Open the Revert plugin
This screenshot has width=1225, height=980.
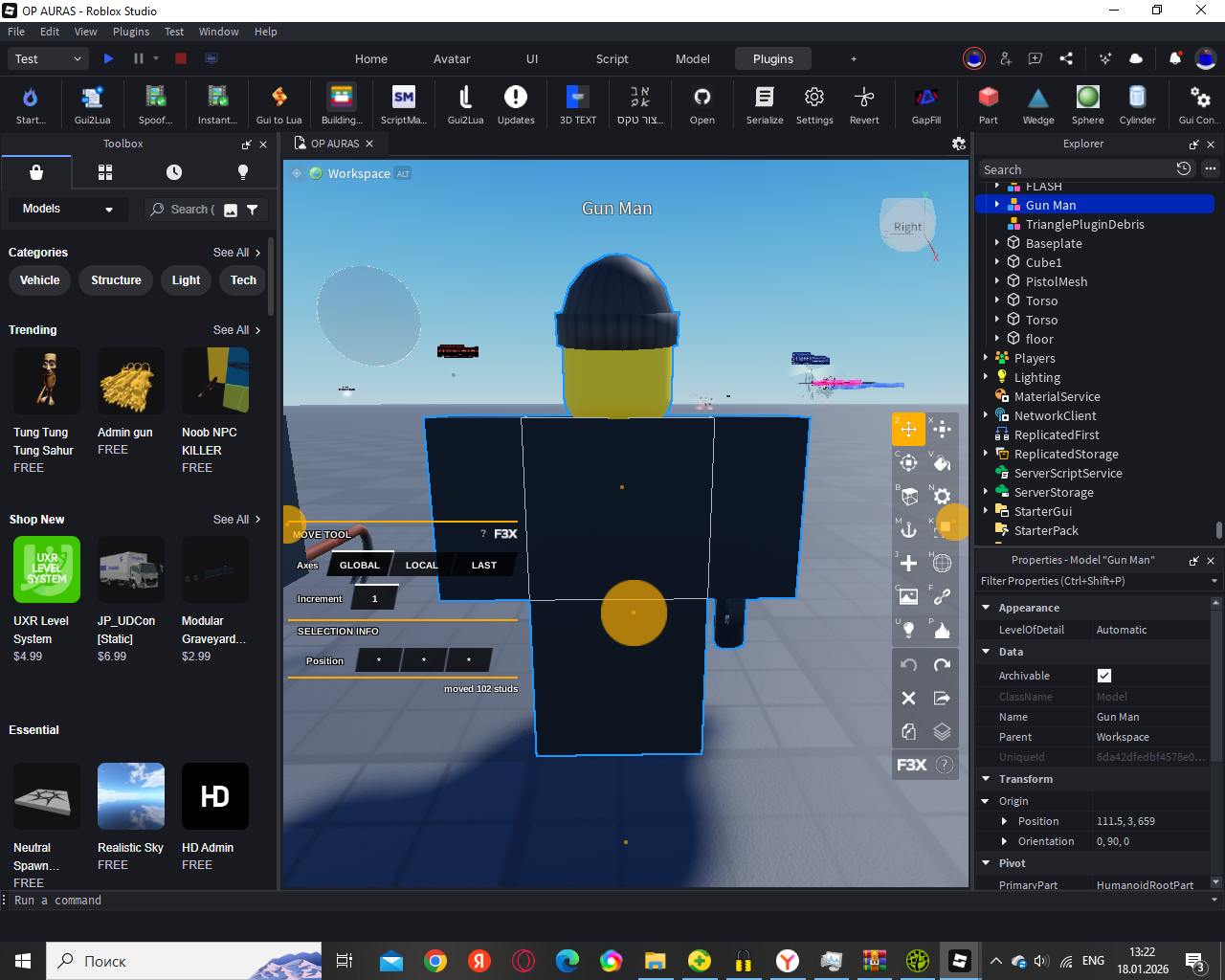tap(863, 104)
